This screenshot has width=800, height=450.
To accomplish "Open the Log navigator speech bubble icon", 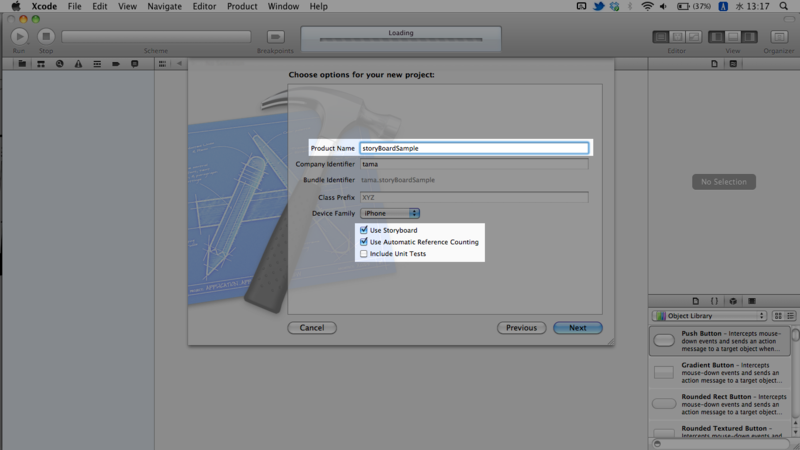I will pyautogui.click(x=135, y=64).
